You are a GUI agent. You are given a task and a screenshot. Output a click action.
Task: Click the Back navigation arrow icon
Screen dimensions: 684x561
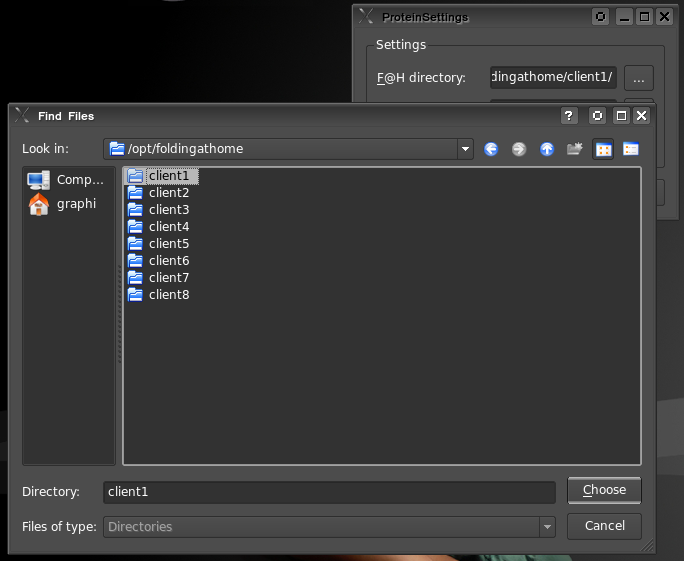tap(491, 149)
